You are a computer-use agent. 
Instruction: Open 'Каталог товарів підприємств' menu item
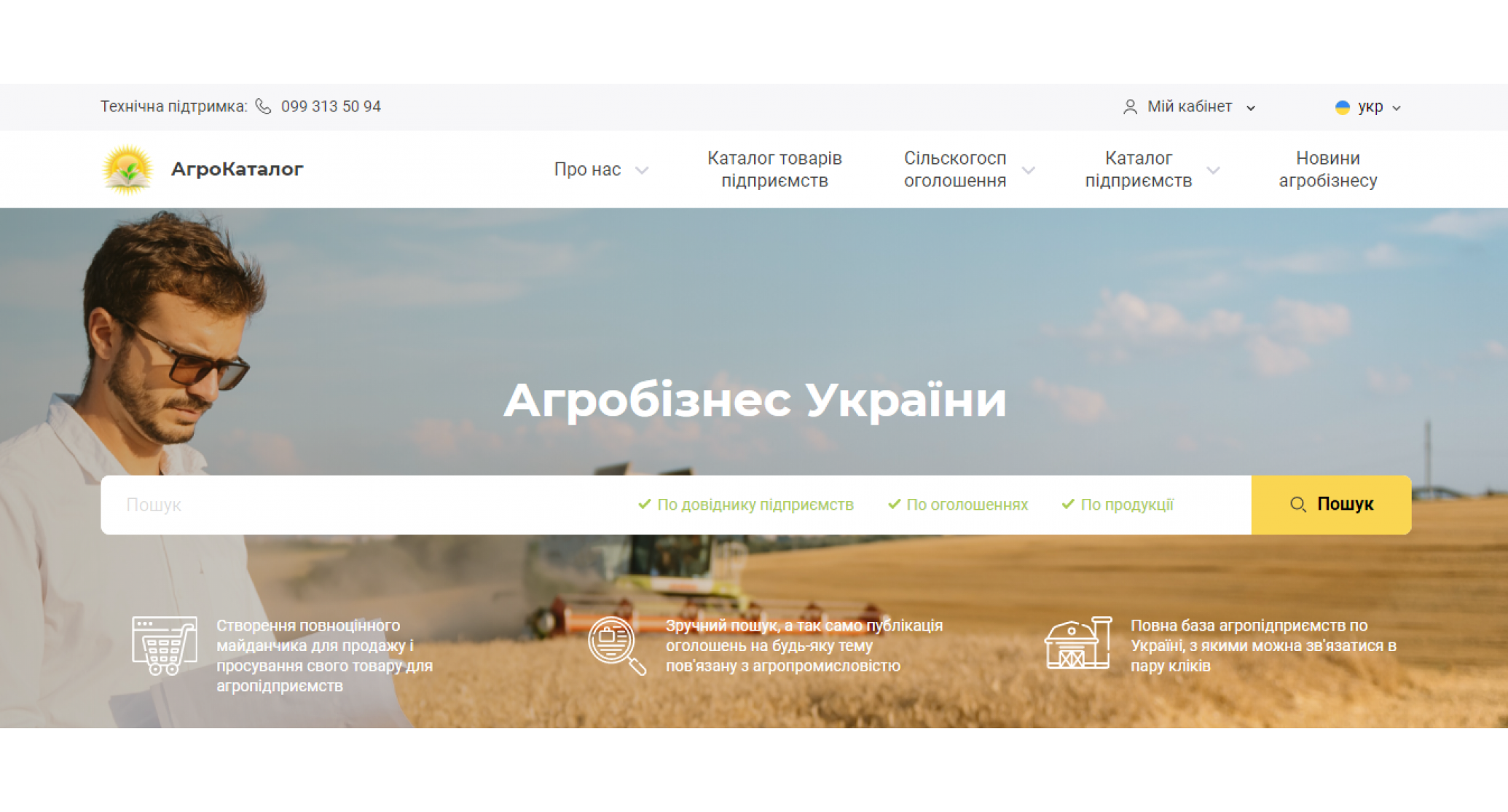point(774,169)
